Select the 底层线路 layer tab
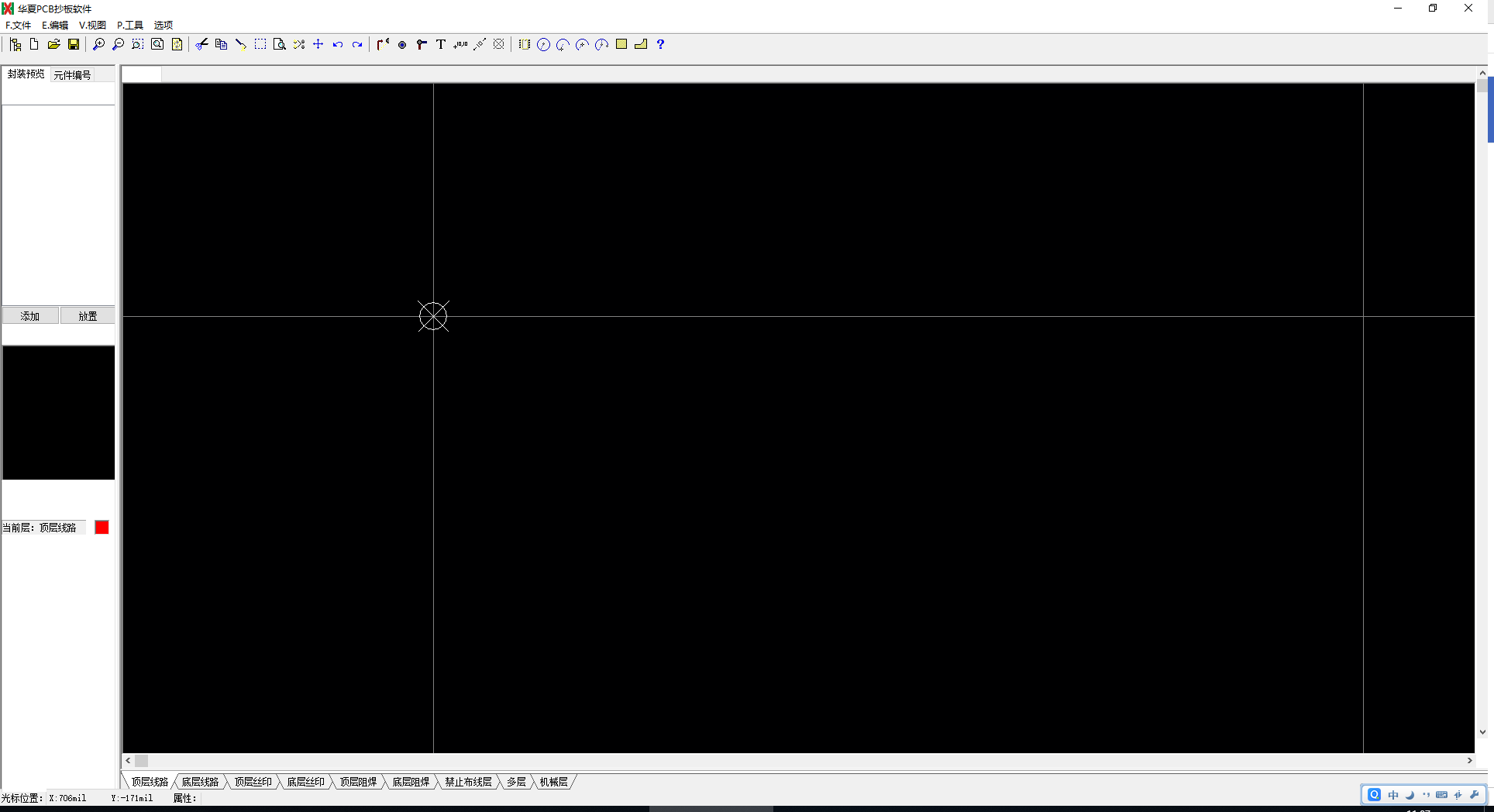 tap(200, 782)
